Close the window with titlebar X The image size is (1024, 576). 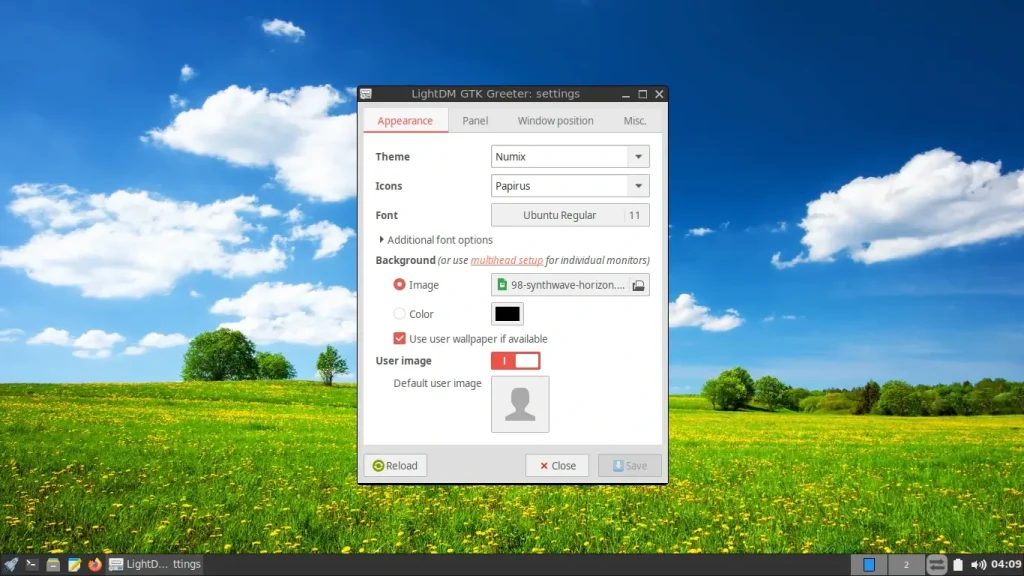pyautogui.click(x=660, y=94)
